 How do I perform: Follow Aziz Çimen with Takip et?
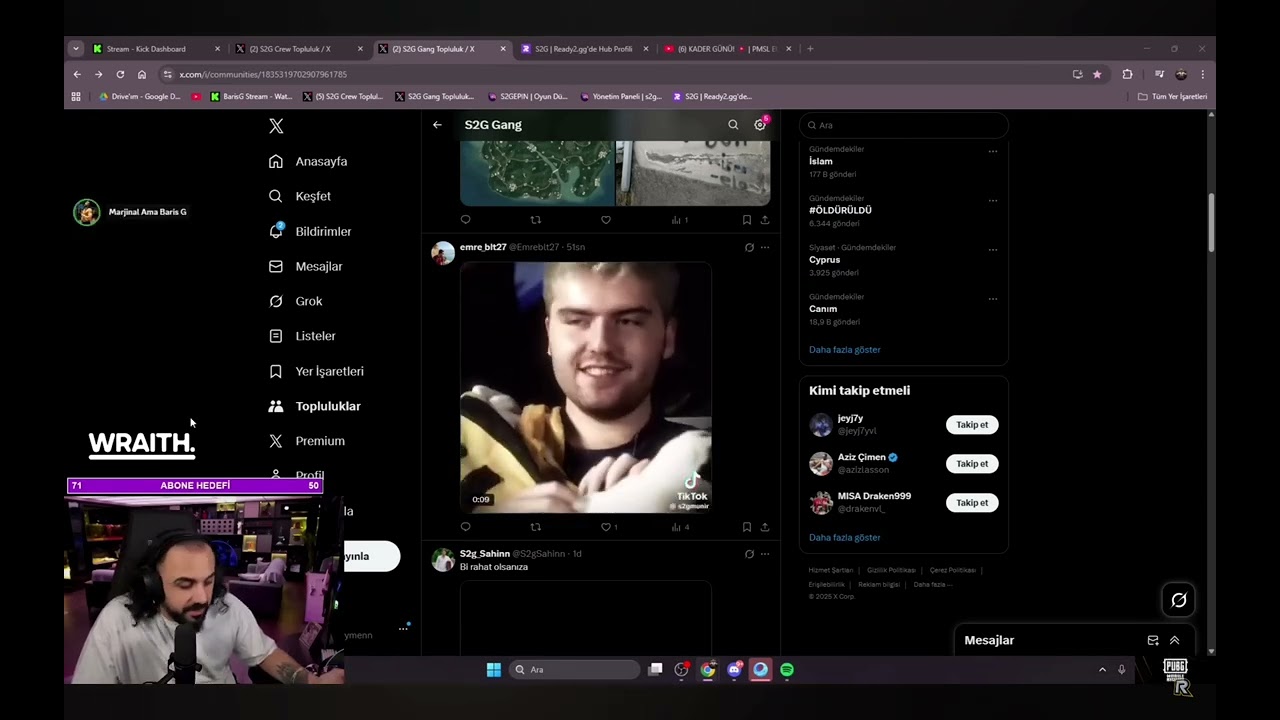pos(972,464)
